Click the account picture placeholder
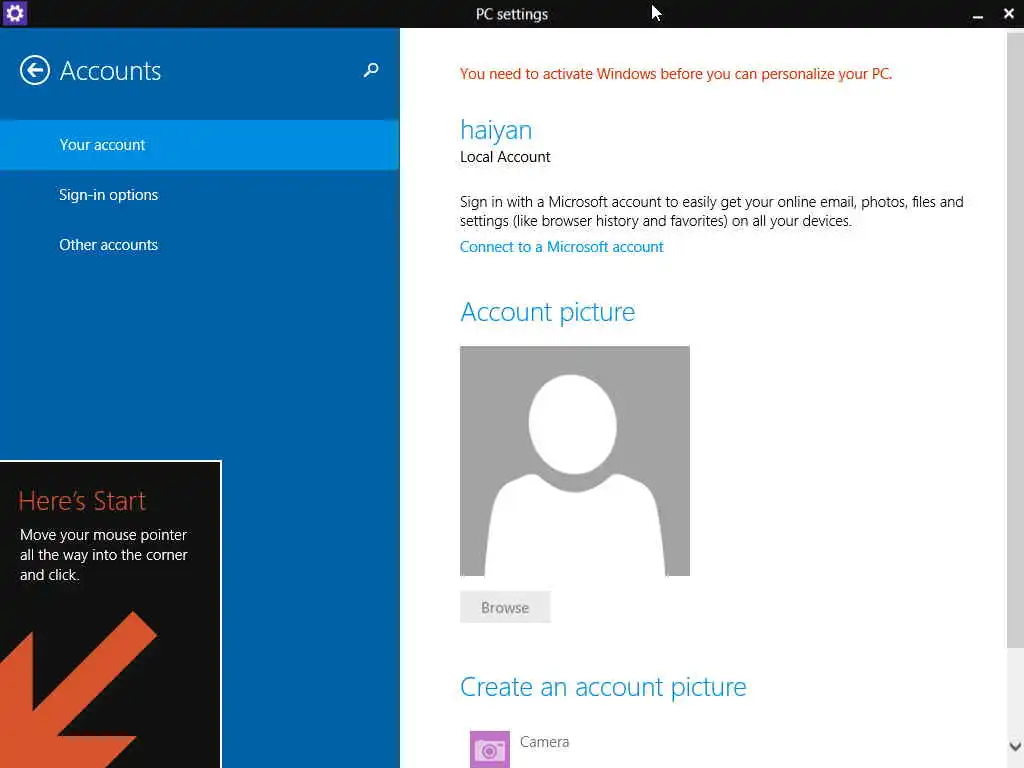The image size is (1024, 768). pos(575,461)
